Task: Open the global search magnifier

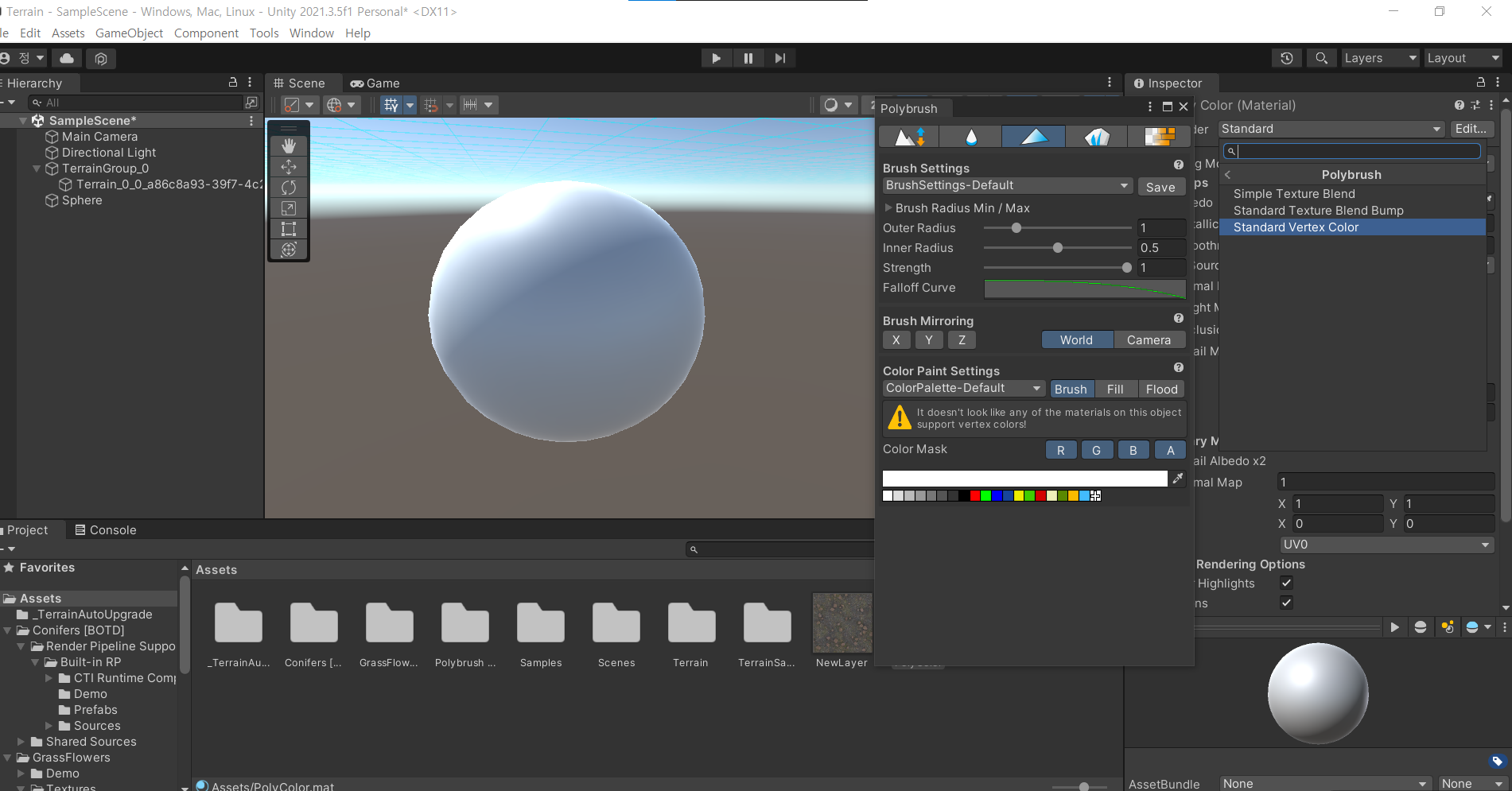Action: tap(1321, 58)
